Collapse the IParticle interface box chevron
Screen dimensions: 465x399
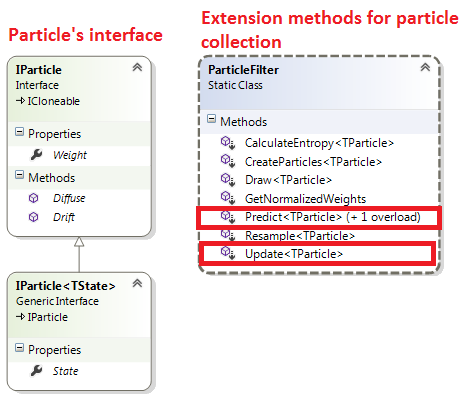click(137, 67)
